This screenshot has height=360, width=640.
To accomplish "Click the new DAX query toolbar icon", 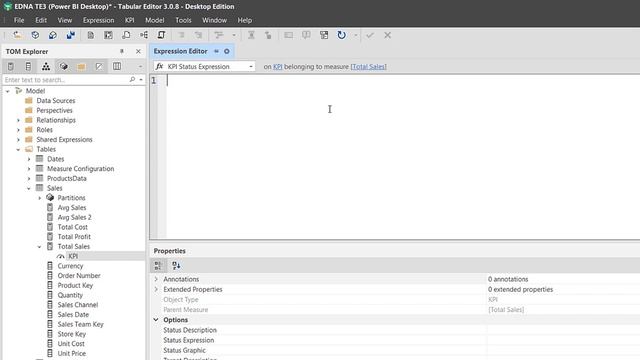I will 126,35.
